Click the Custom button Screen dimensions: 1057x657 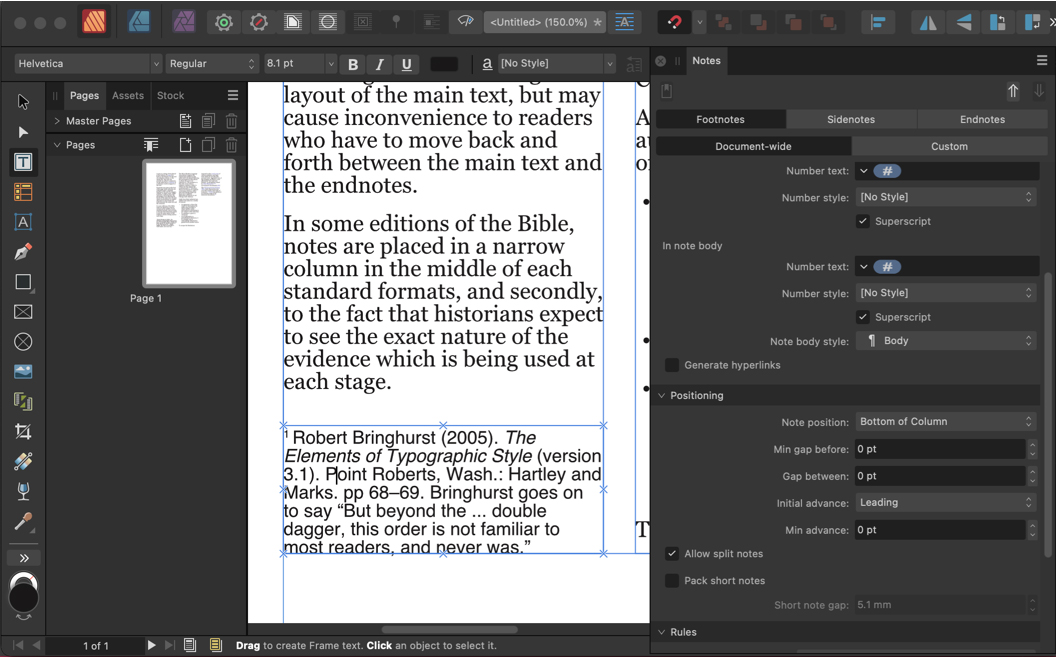(949, 146)
